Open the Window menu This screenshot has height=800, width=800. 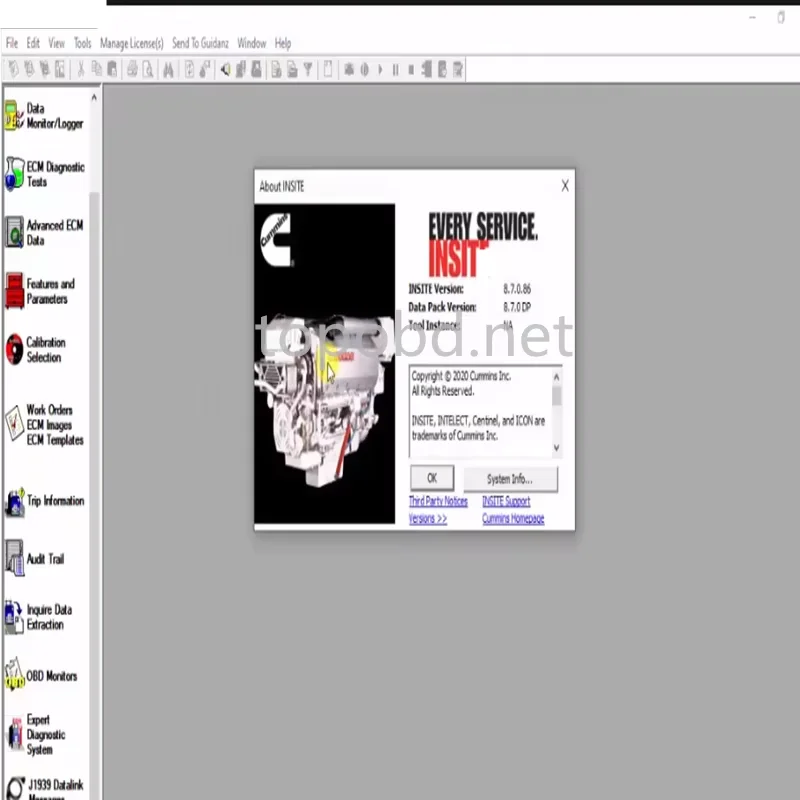point(252,43)
